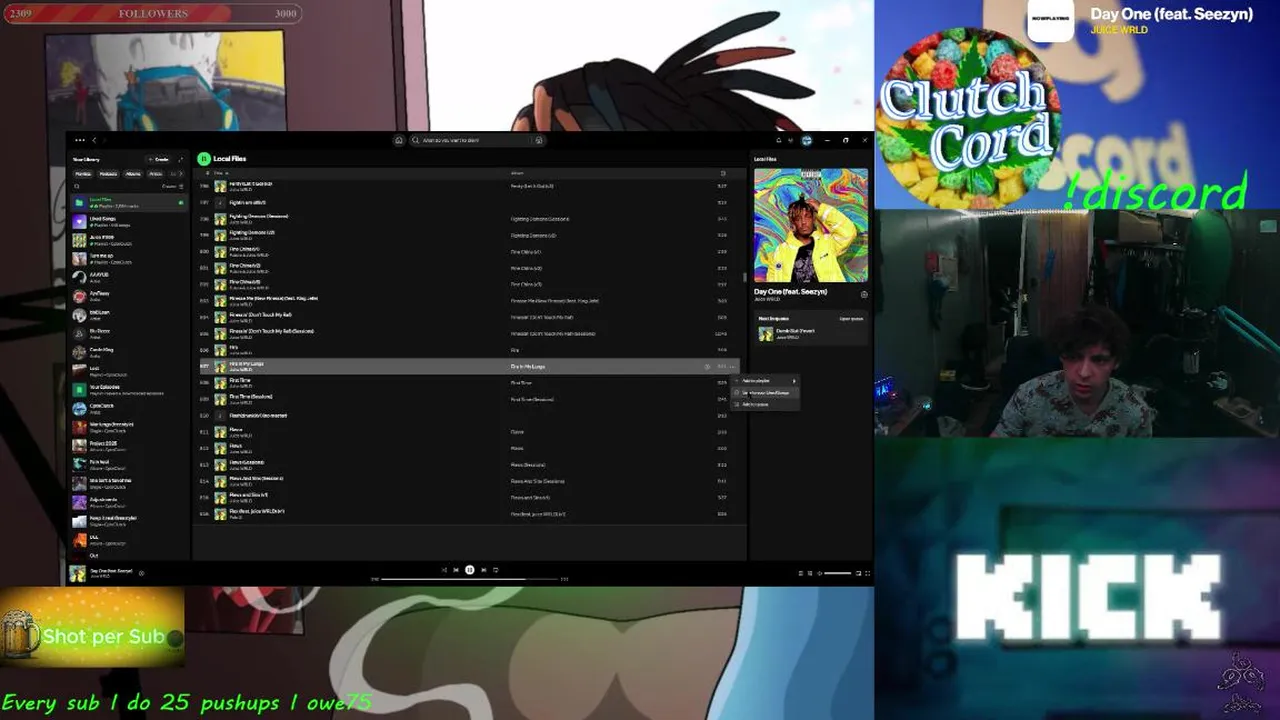Search within Your Library using magnifier icon
Viewport: 1280px width, 720px height.
click(x=77, y=186)
